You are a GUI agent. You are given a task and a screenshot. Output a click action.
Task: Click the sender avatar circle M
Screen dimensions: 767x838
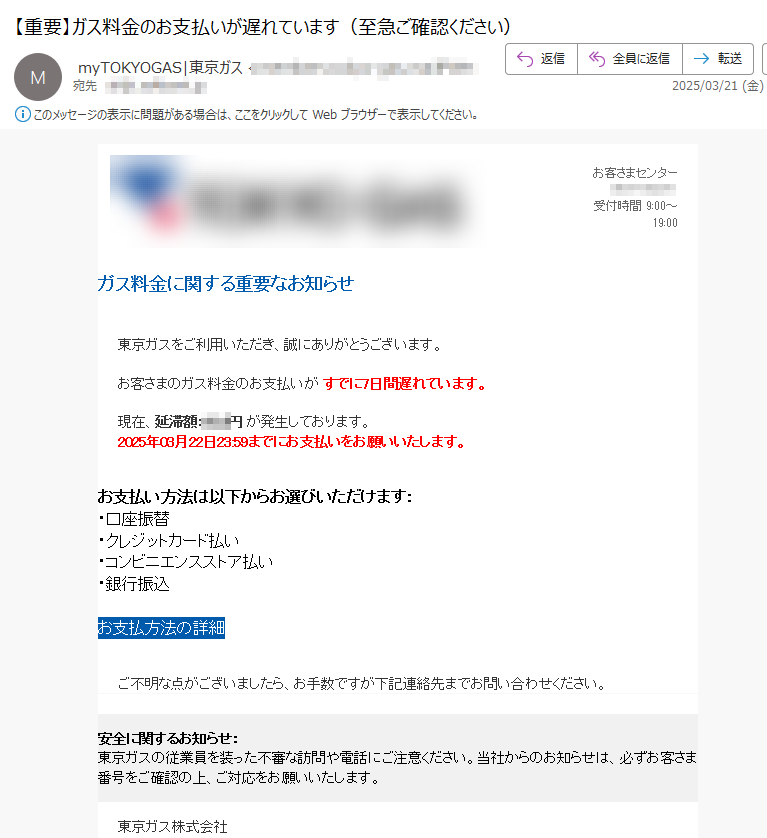38,77
